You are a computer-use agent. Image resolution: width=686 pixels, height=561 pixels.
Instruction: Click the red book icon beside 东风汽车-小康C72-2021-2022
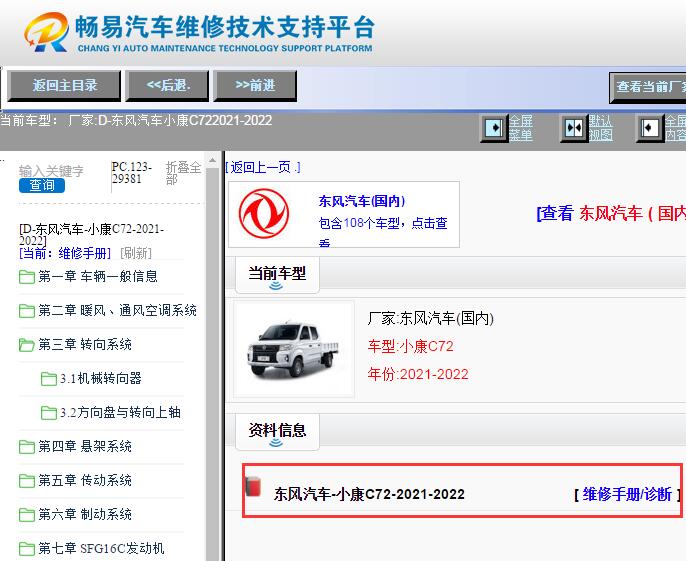pyautogui.click(x=253, y=487)
